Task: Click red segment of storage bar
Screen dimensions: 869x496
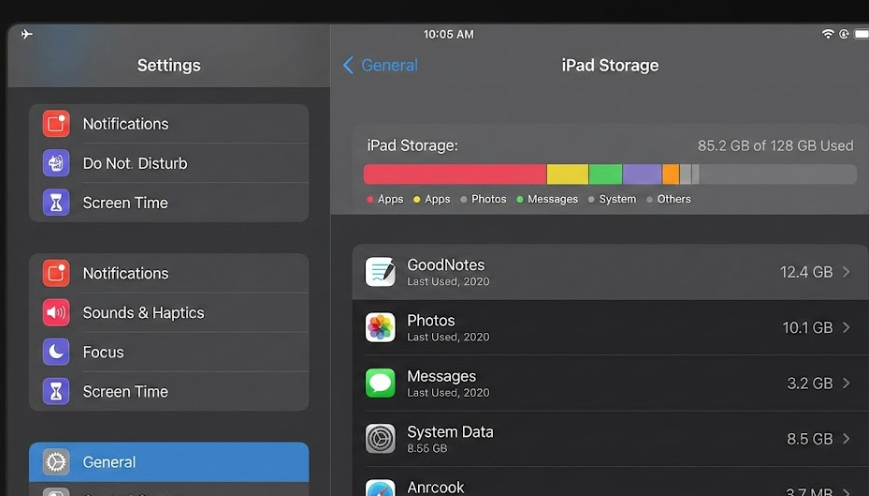Action: [x=455, y=174]
